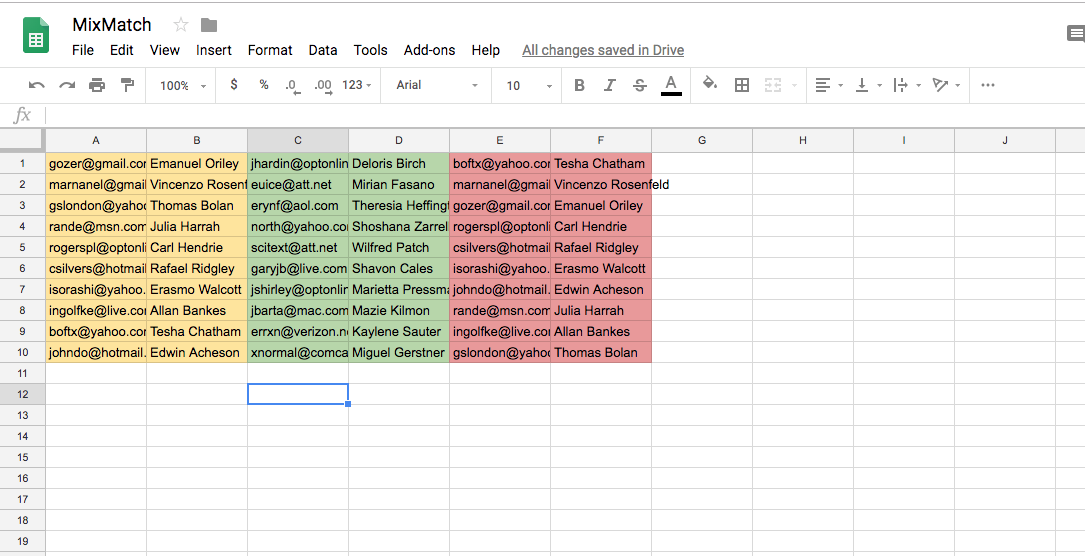Open the fill color bucket tool
Viewport: 1085px width, 556px height.
coord(710,85)
